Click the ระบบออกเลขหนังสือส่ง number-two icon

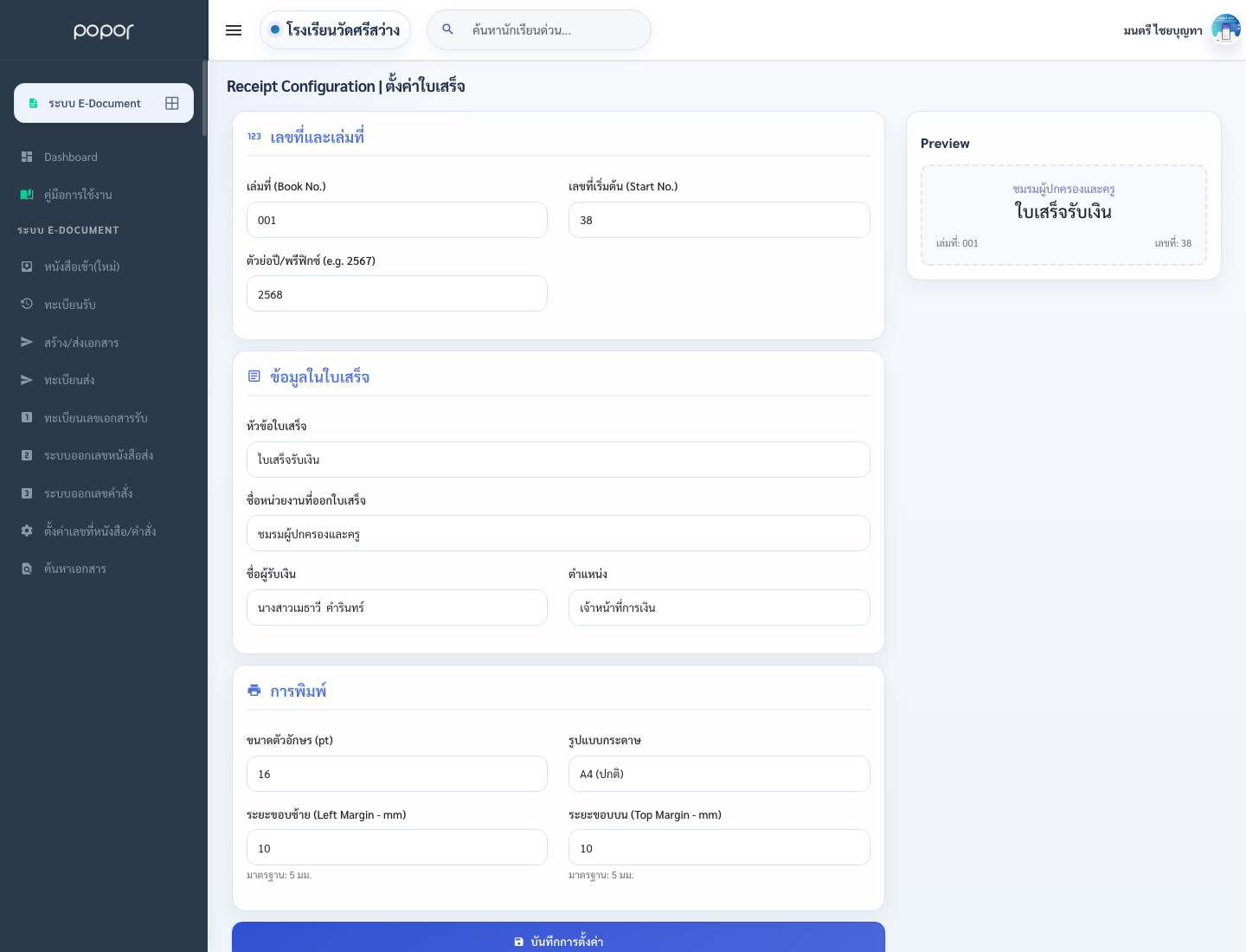[27, 455]
